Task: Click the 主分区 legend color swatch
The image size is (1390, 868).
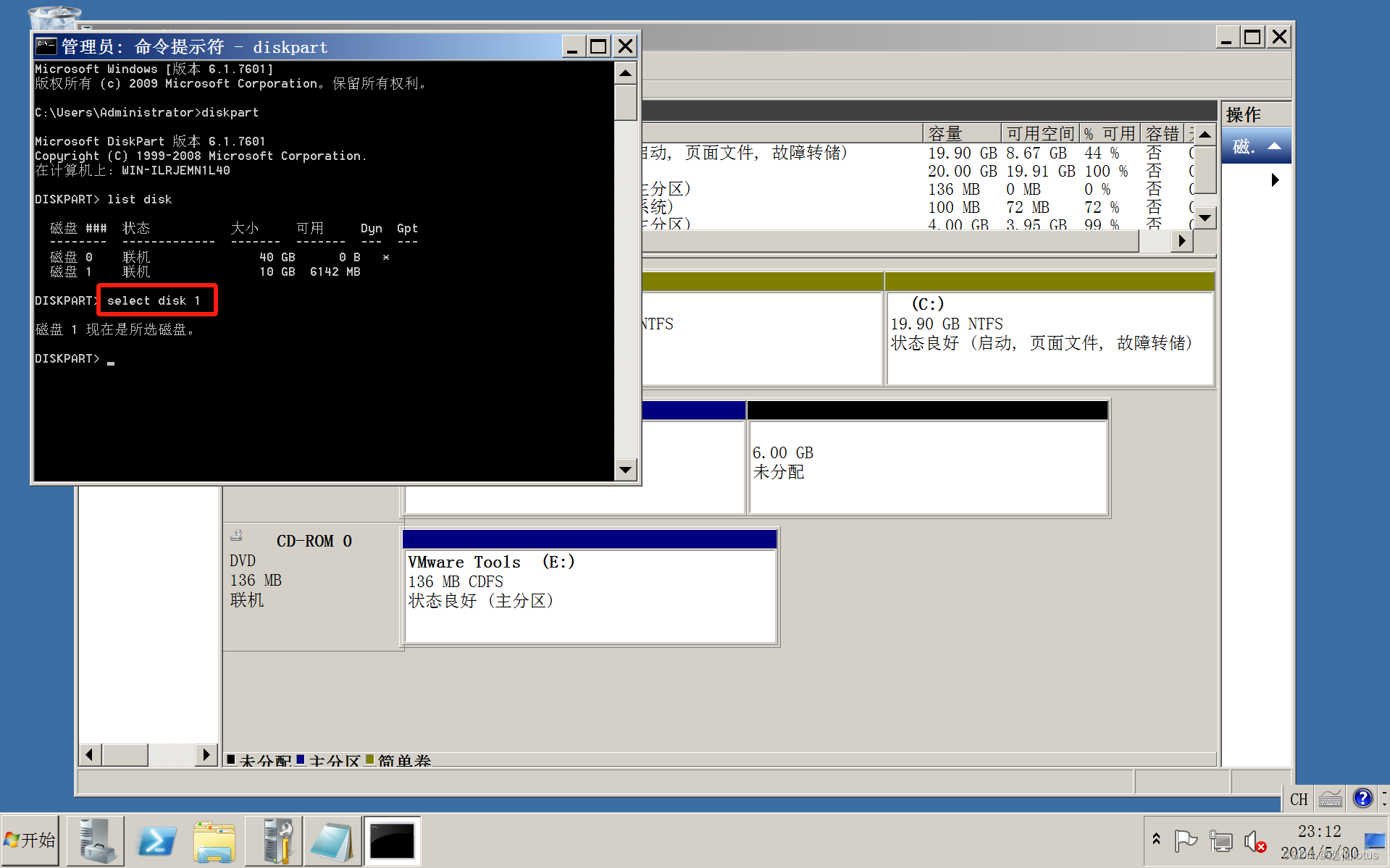Action: point(301,760)
